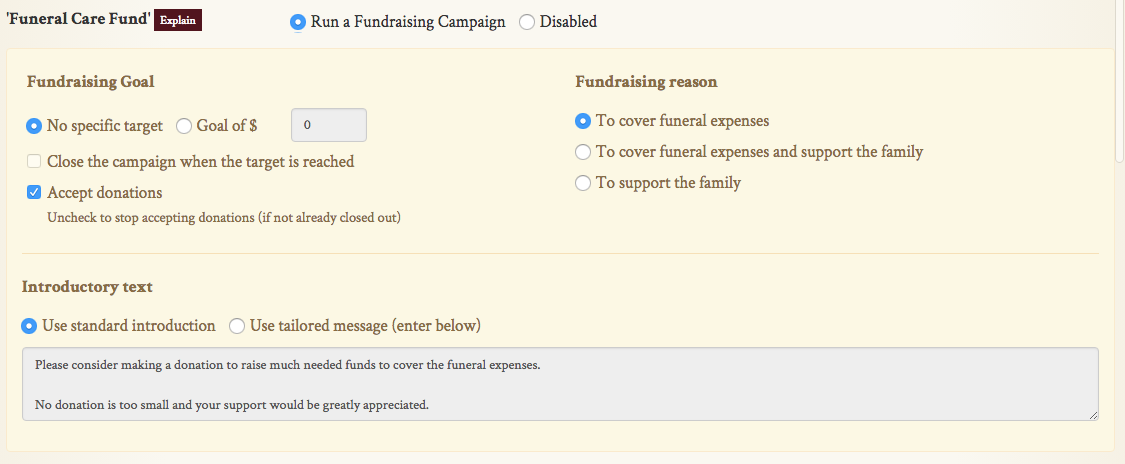Choose cover funeral expenses and support family
The height and width of the screenshot is (464, 1125).
click(x=583, y=152)
